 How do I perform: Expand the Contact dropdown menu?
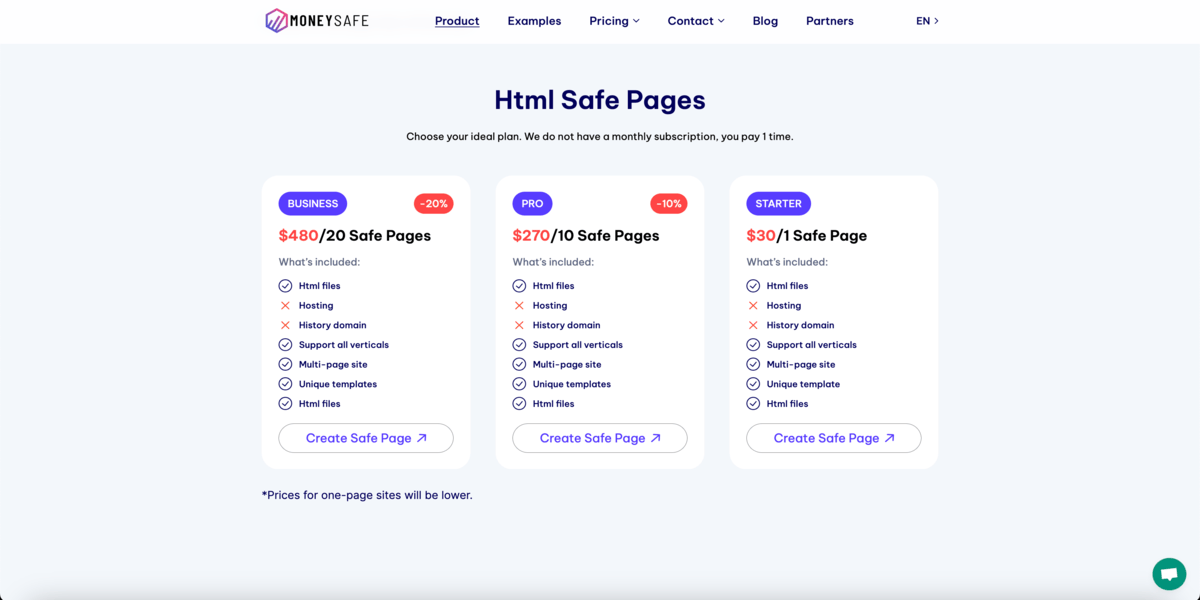[x=696, y=21]
